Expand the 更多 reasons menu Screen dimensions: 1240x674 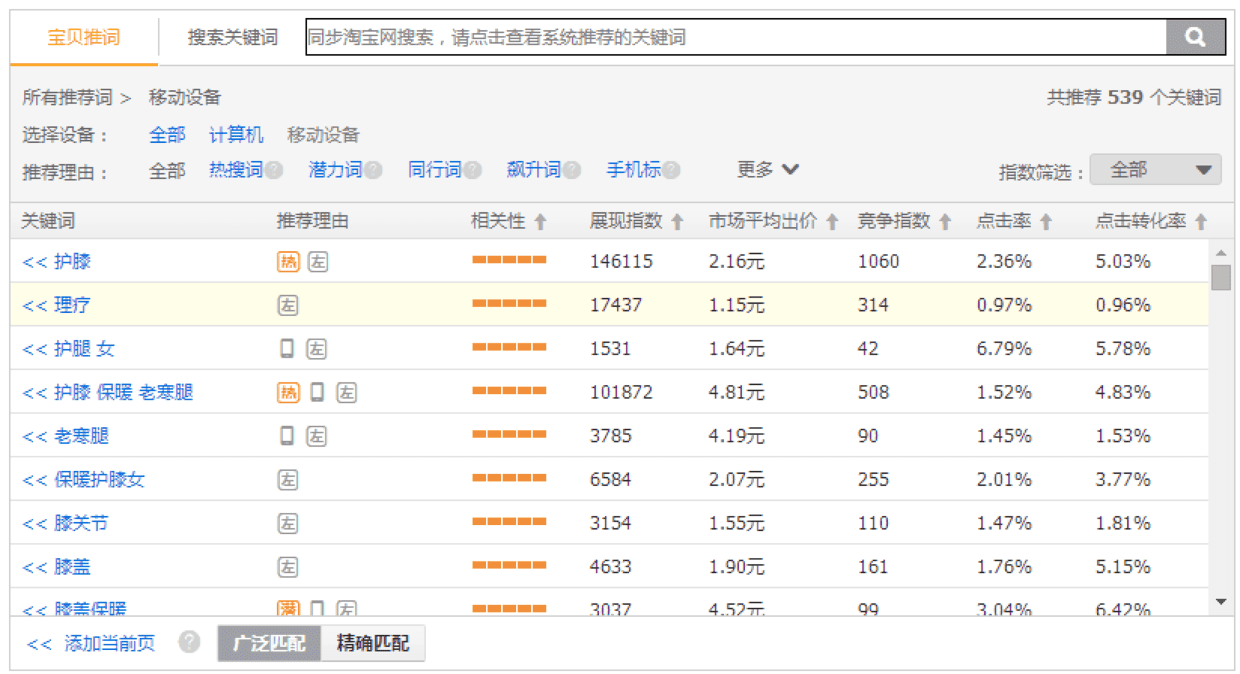[768, 170]
